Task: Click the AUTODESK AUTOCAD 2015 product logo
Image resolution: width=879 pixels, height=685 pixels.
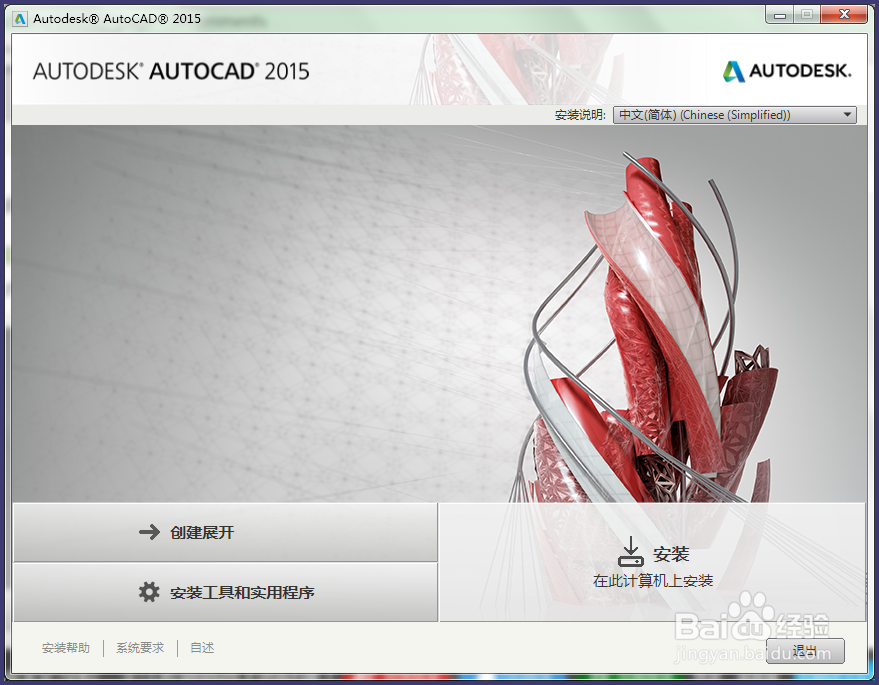Action: (170, 71)
